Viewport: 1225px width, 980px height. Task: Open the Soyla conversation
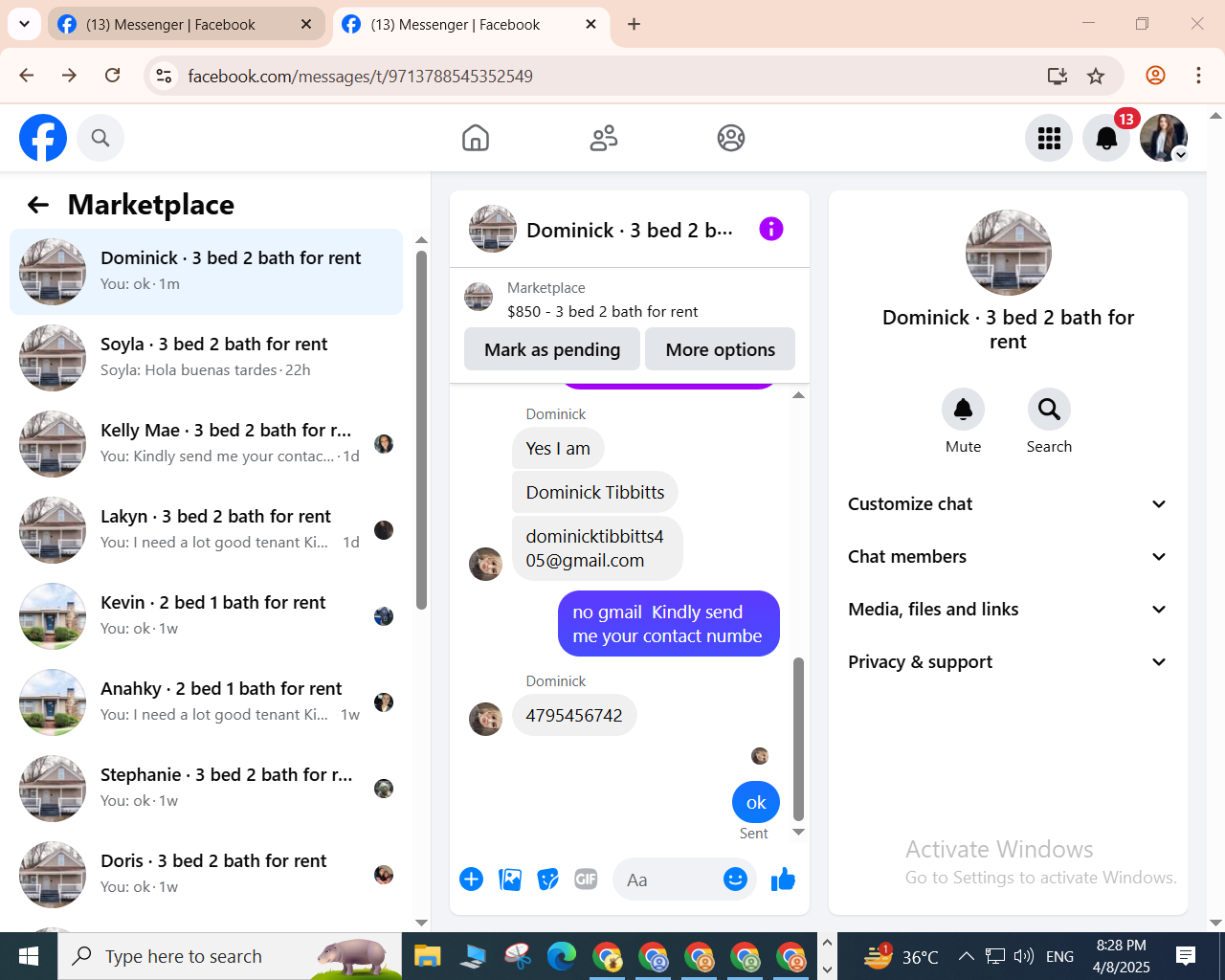pyautogui.click(x=206, y=358)
